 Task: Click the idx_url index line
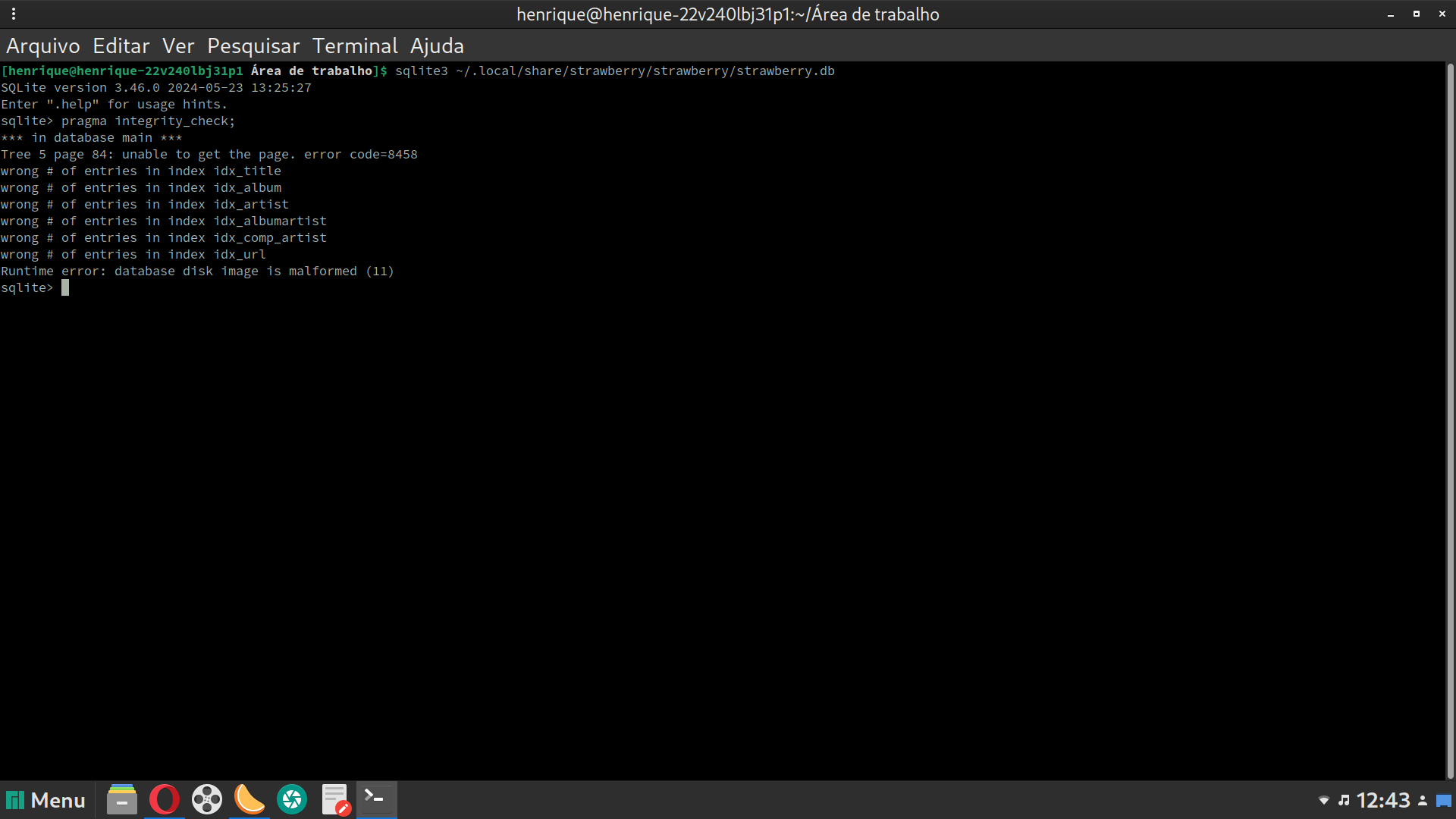(x=133, y=255)
